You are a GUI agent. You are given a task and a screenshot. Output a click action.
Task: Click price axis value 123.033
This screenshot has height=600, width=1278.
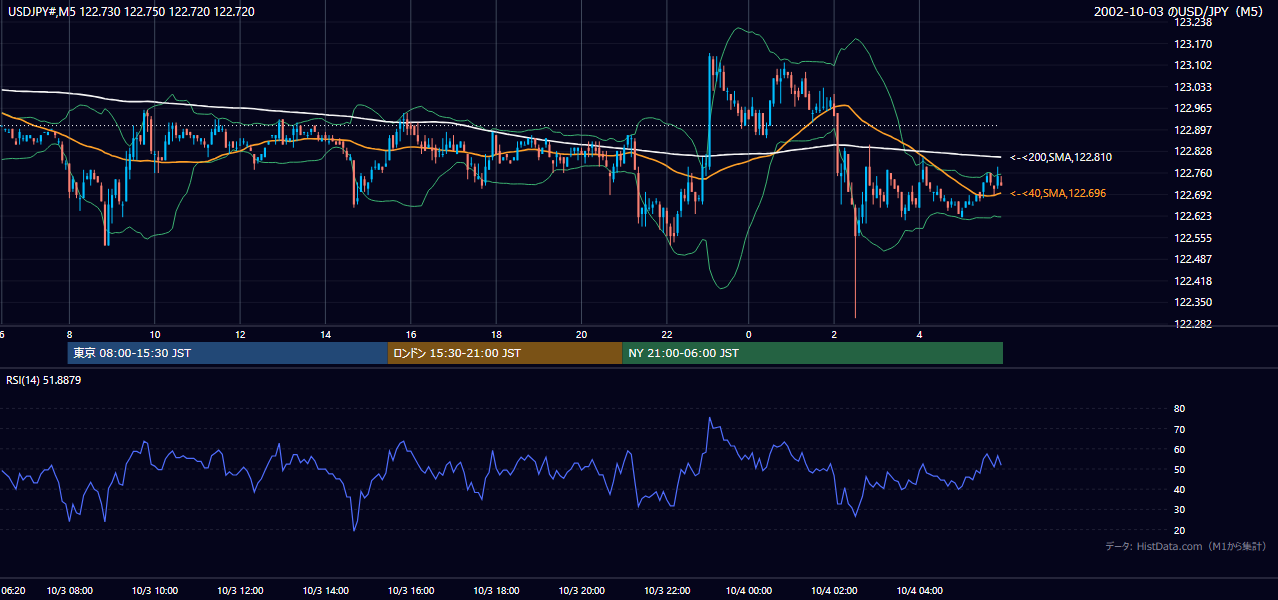point(1193,87)
